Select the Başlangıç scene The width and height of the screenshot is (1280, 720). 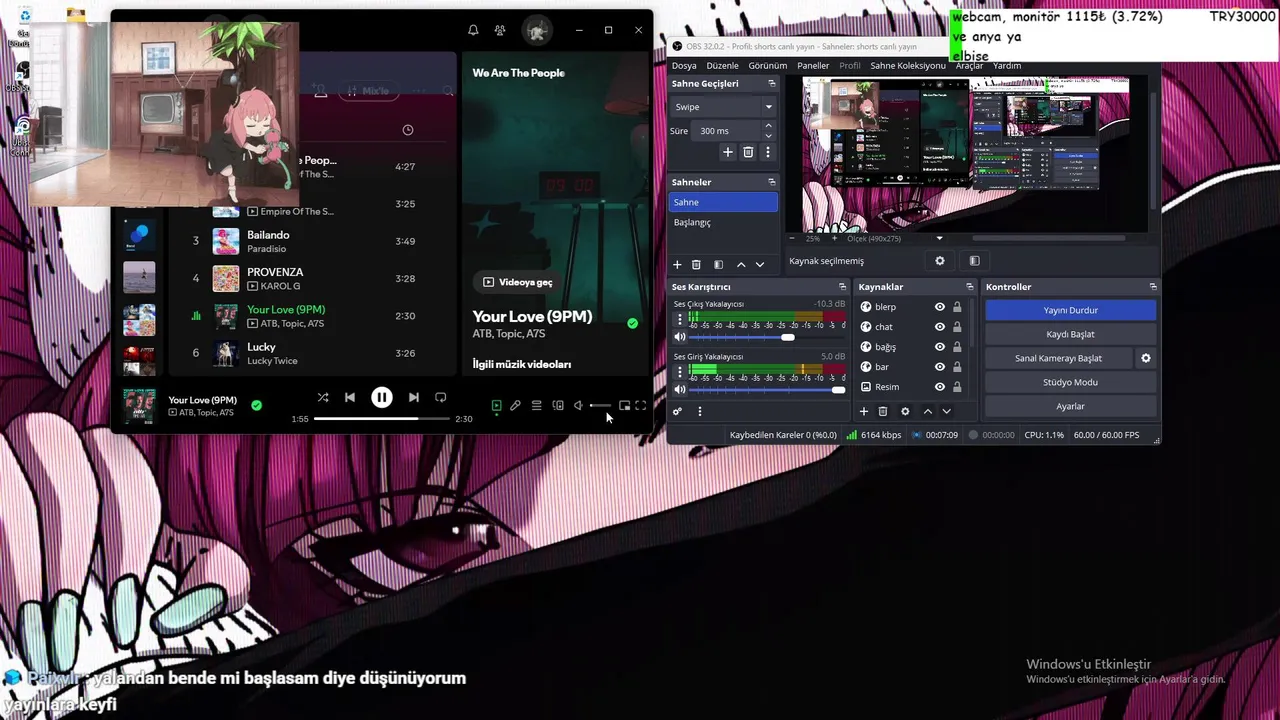(723, 222)
